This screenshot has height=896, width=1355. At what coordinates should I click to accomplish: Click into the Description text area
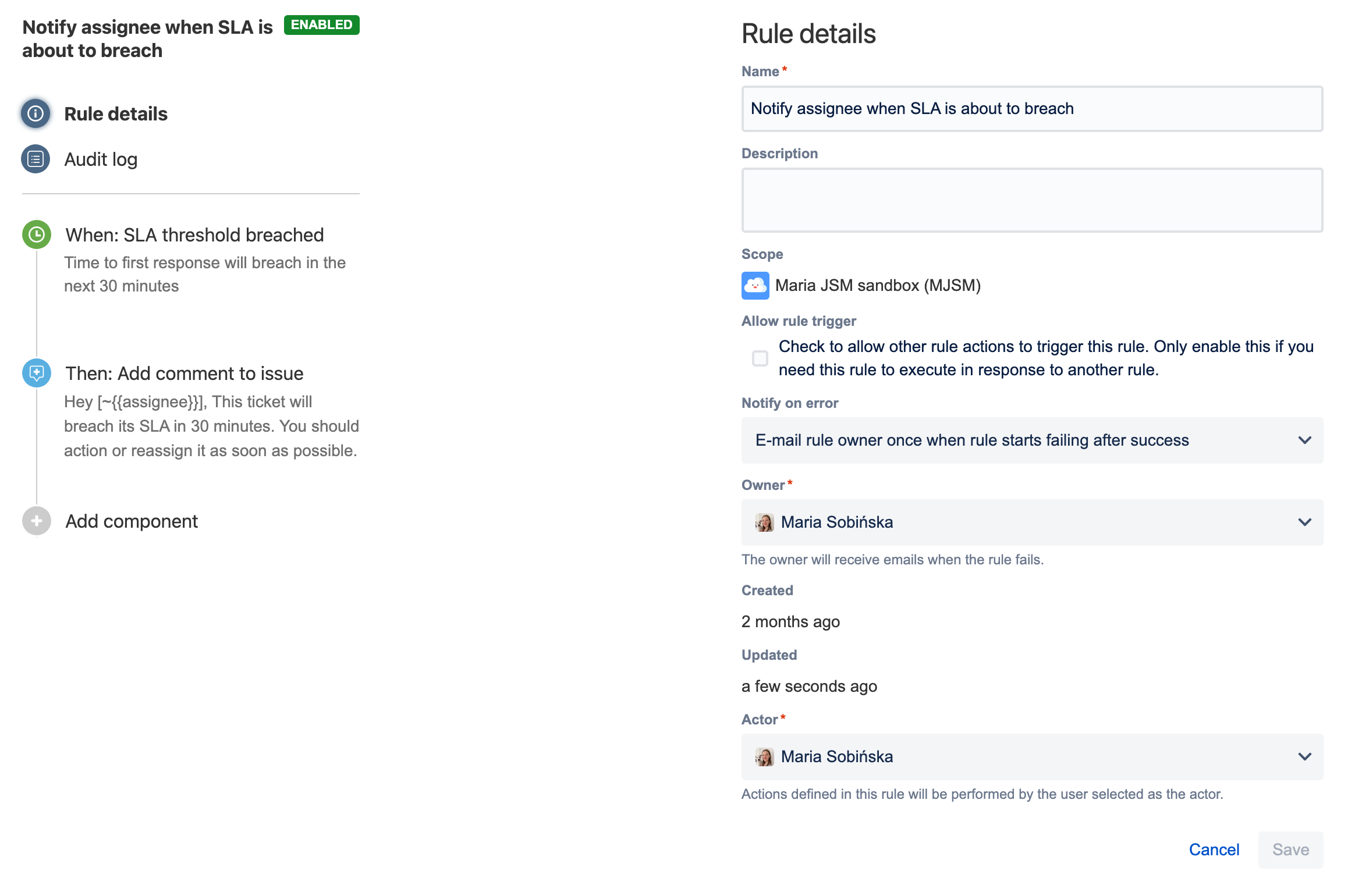pos(1031,200)
